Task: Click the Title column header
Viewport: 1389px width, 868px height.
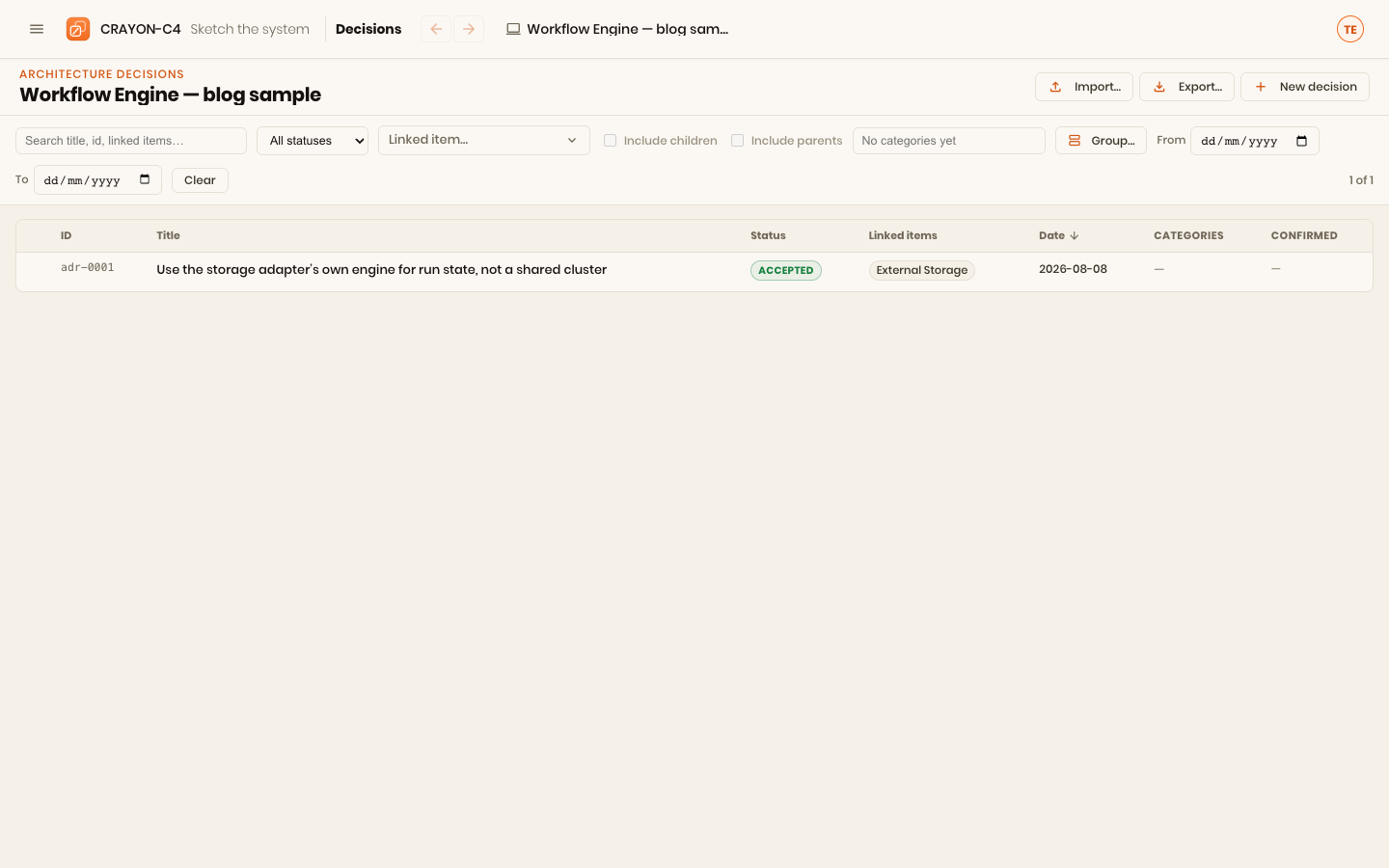Action: pos(168,235)
